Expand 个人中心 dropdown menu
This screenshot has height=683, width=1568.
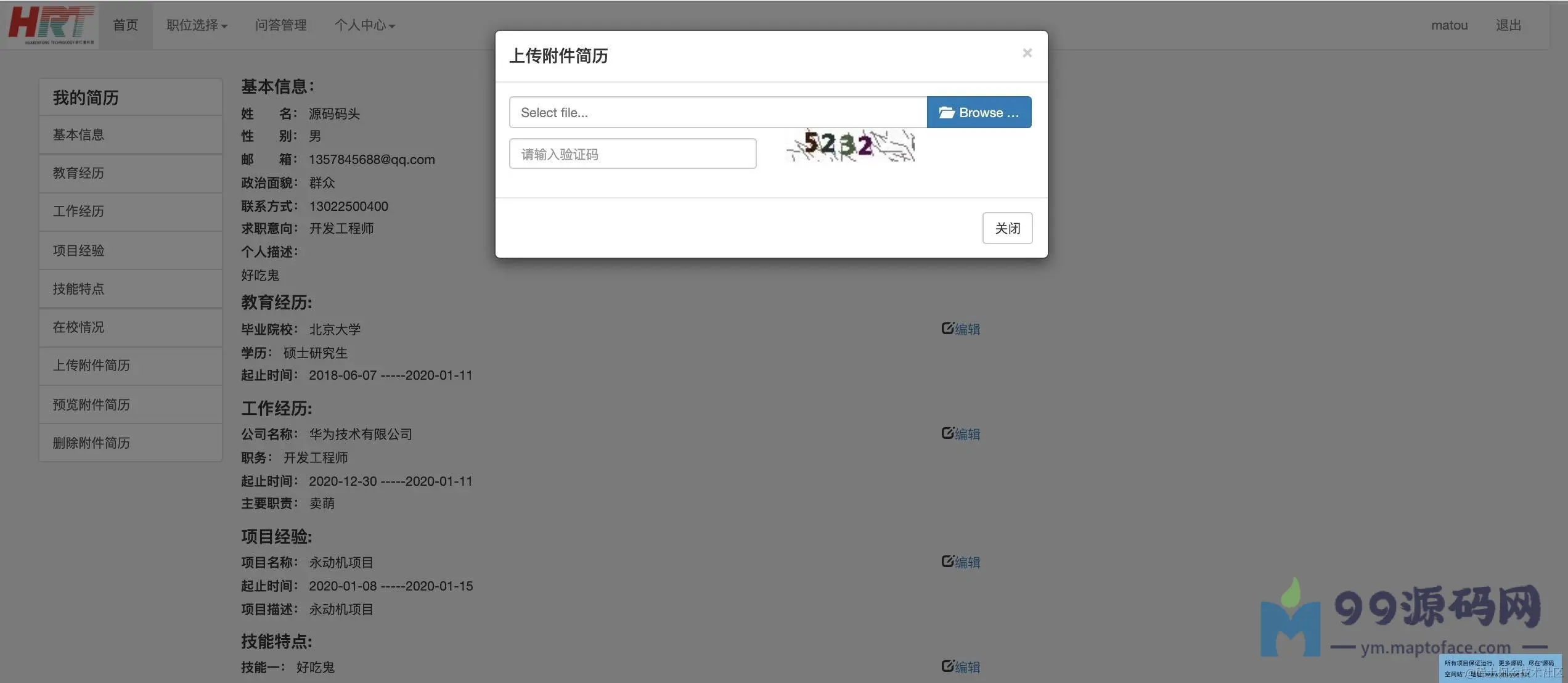pos(364,25)
